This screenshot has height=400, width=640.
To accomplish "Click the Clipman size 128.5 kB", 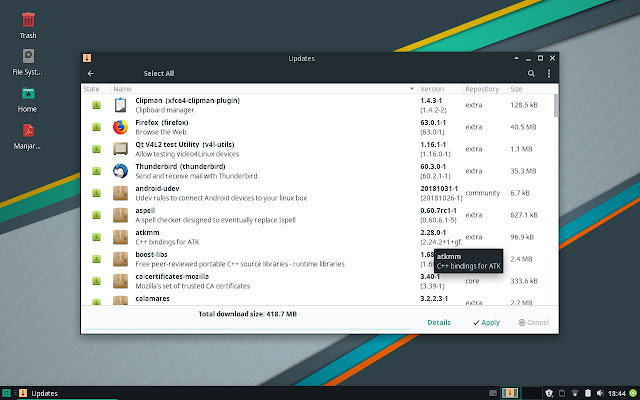I will click(x=524, y=105).
